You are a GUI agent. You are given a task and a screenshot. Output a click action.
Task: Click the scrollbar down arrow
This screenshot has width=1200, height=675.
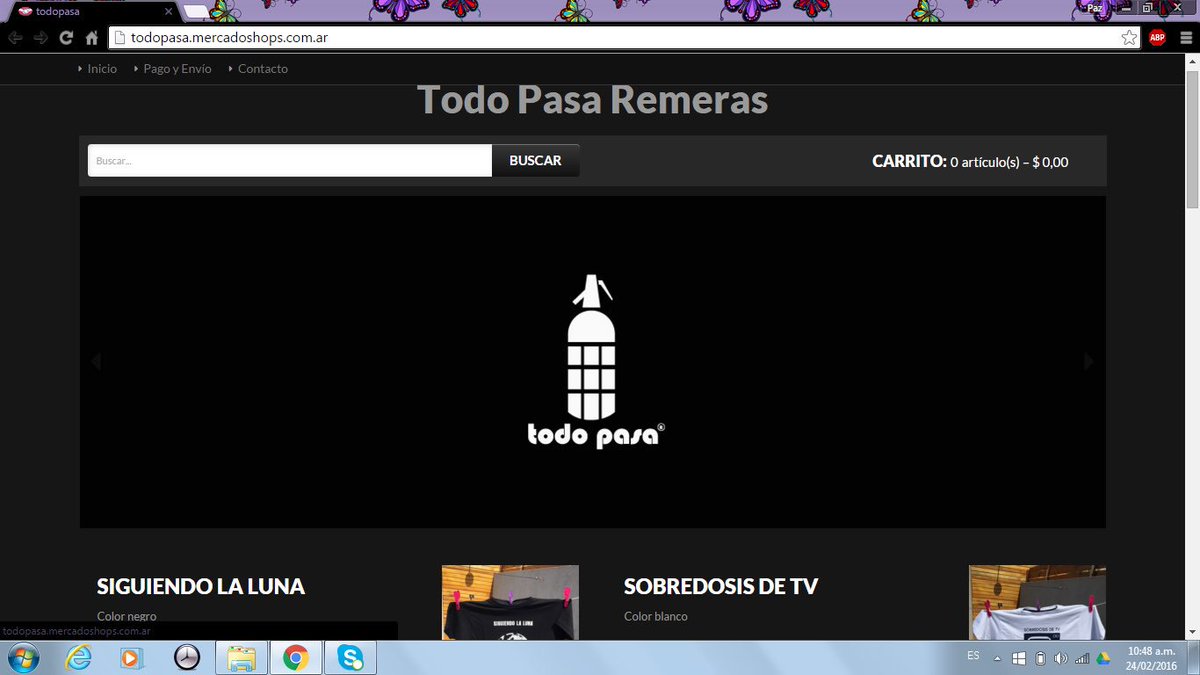click(x=1192, y=633)
